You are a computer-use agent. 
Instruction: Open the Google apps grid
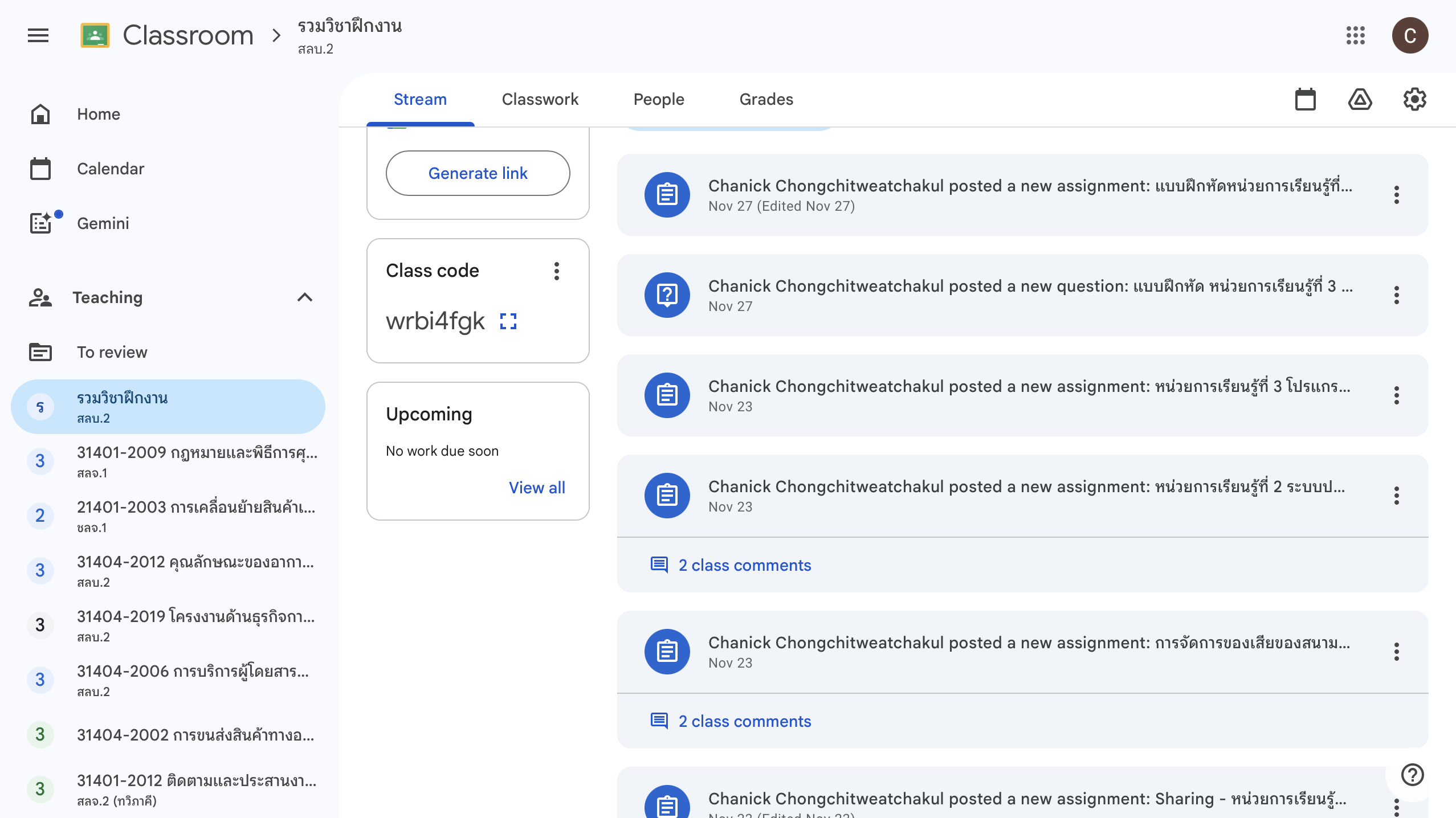(1356, 35)
